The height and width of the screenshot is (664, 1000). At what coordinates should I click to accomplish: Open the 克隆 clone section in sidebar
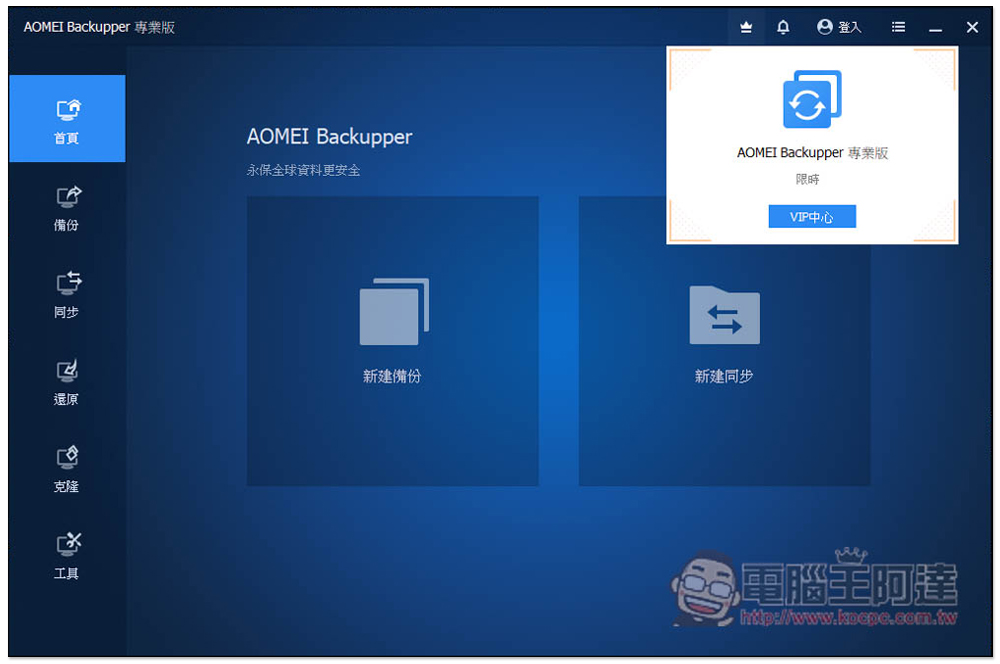pyautogui.click(x=67, y=468)
